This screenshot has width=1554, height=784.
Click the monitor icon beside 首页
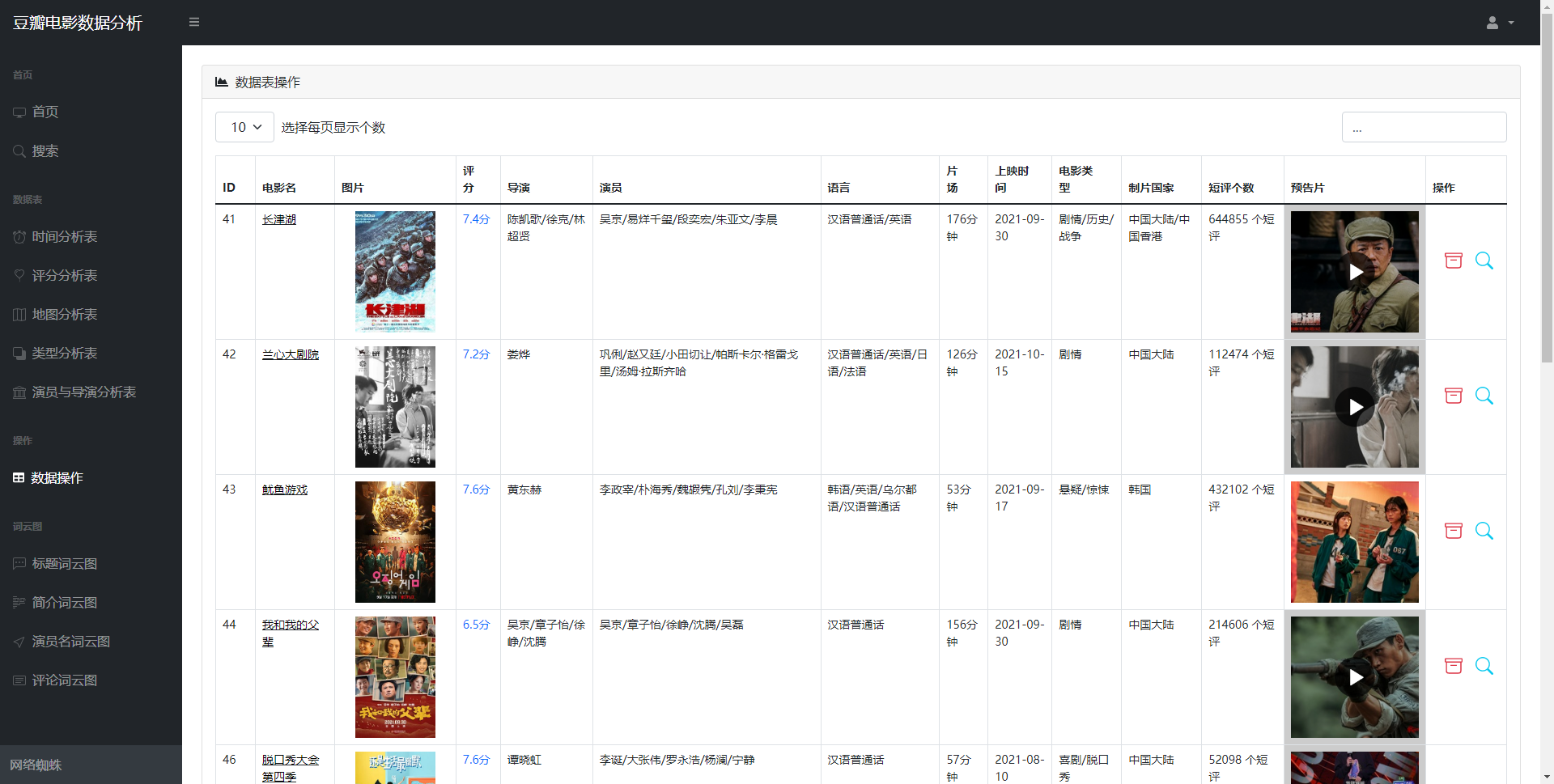coord(19,112)
